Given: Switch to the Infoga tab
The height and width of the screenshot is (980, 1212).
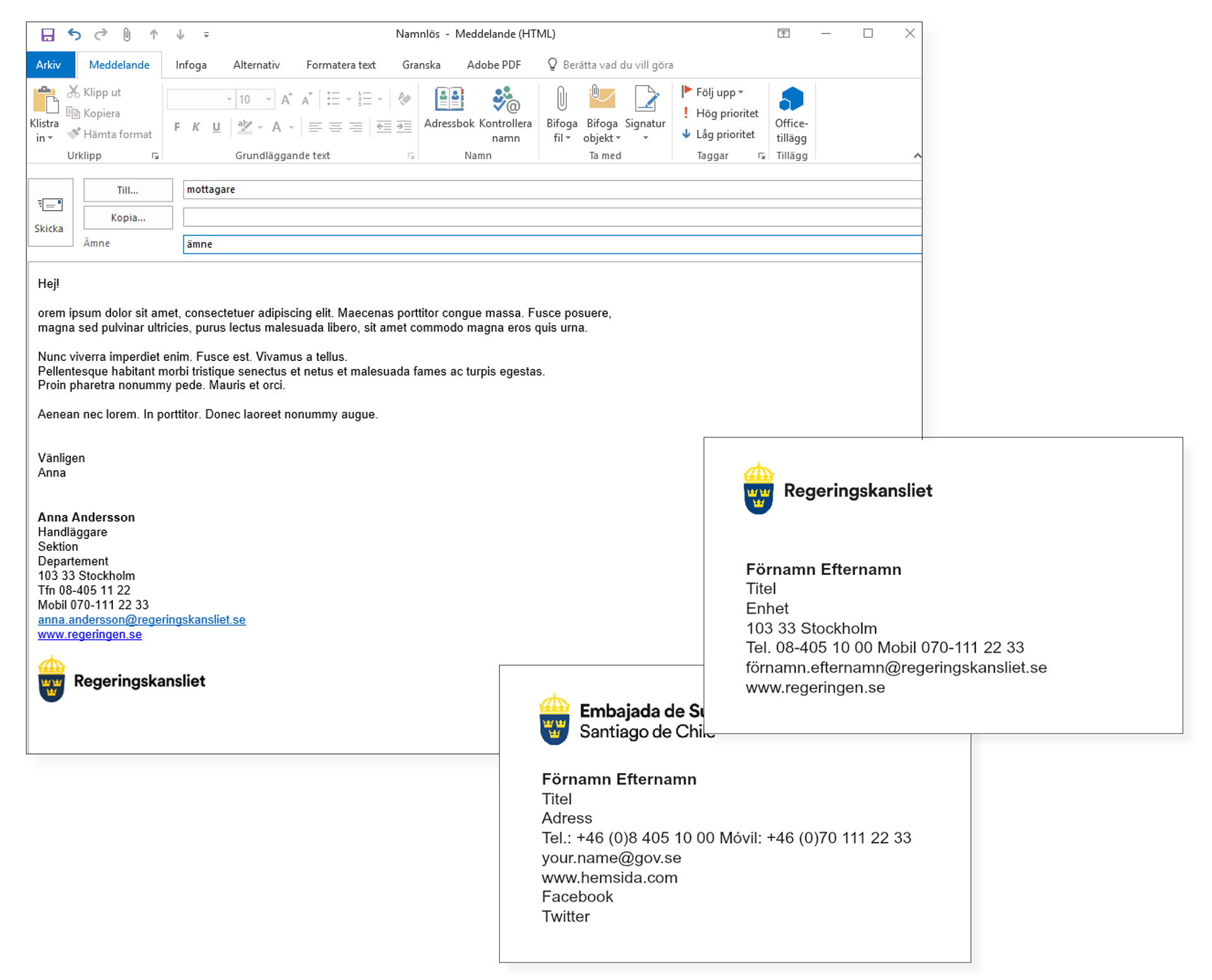Looking at the screenshot, I should pos(191,65).
